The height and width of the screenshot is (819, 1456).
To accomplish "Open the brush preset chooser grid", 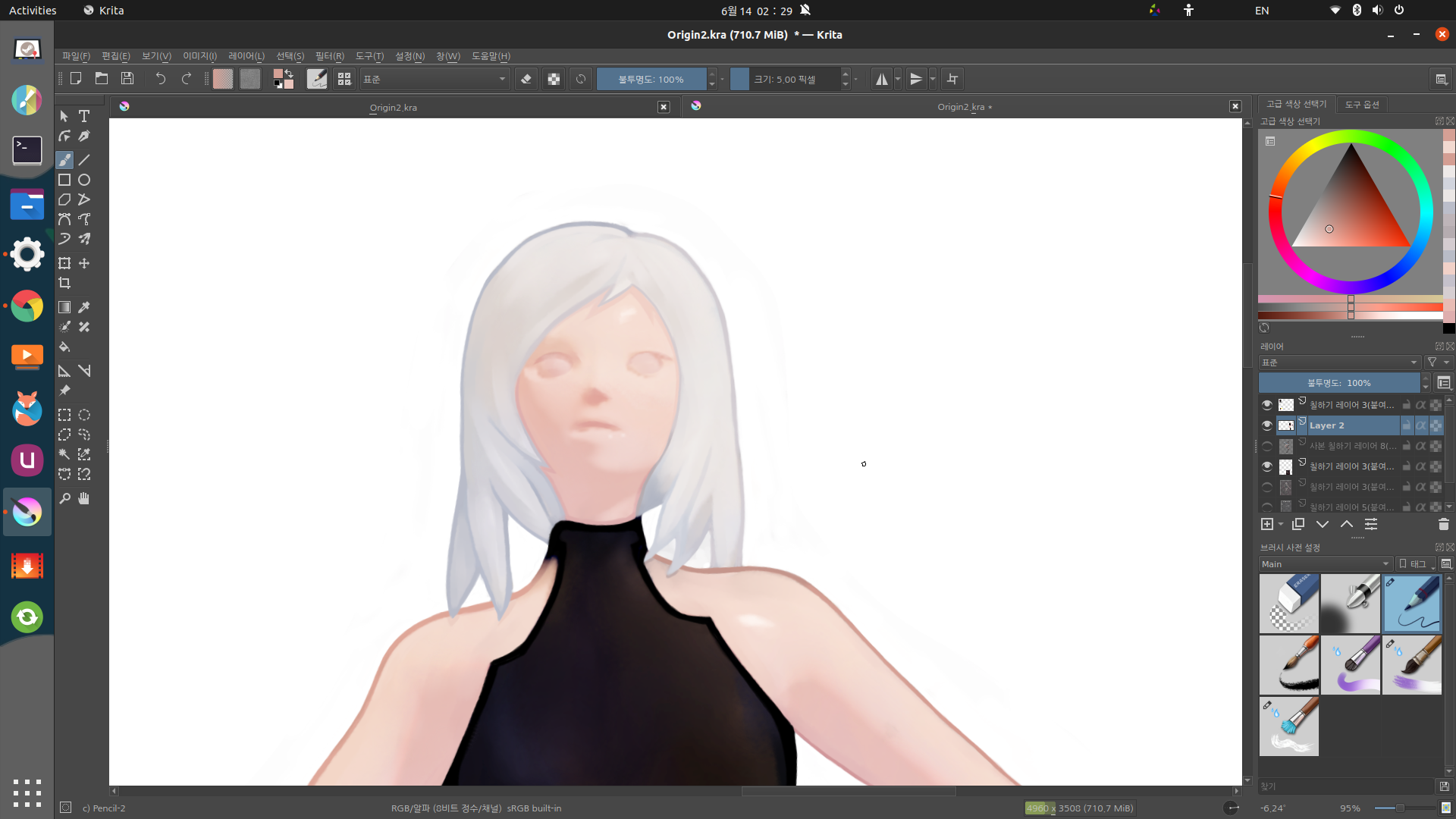I will pyautogui.click(x=344, y=79).
